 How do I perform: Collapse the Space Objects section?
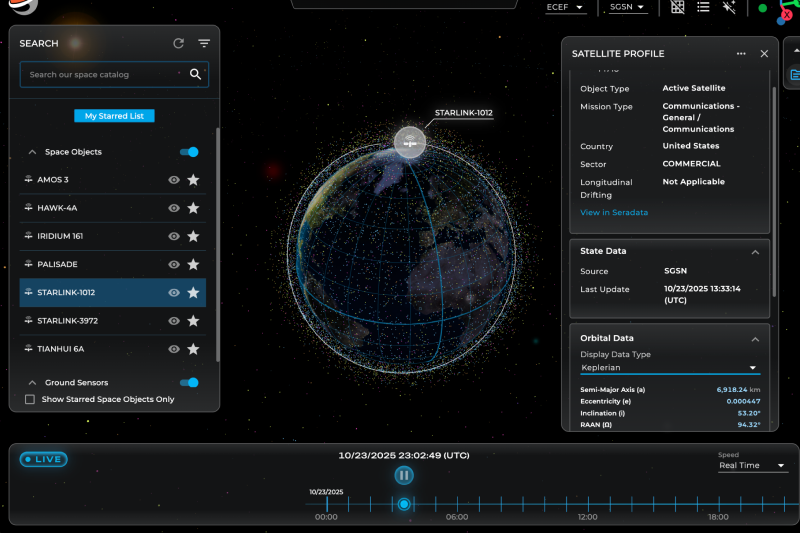pyautogui.click(x=32, y=152)
